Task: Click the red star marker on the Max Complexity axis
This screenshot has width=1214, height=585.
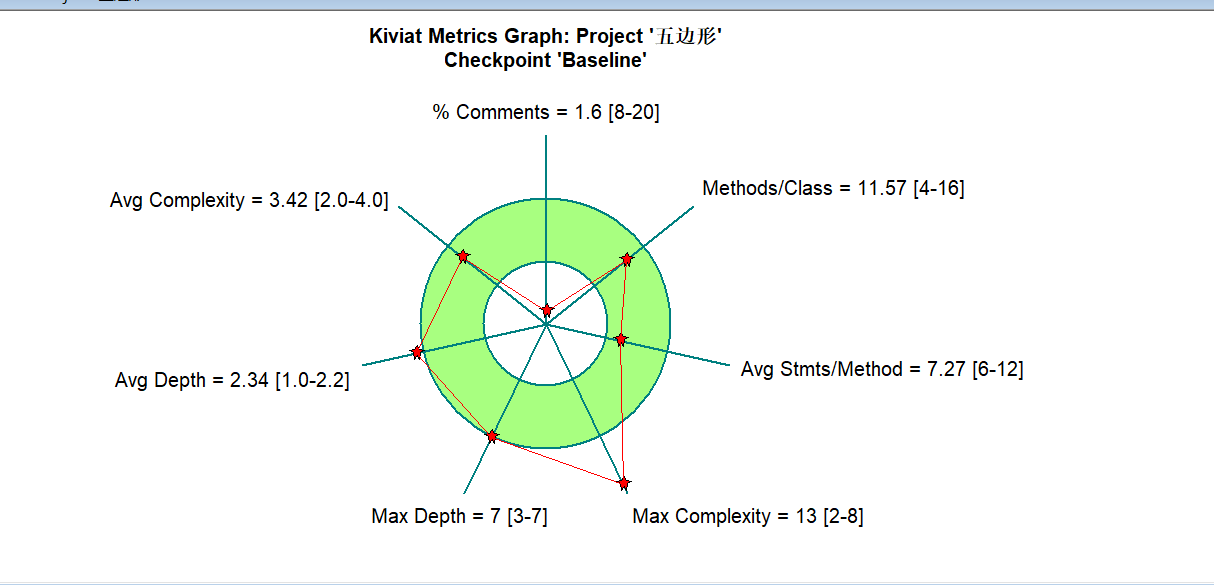Action: coord(624,484)
